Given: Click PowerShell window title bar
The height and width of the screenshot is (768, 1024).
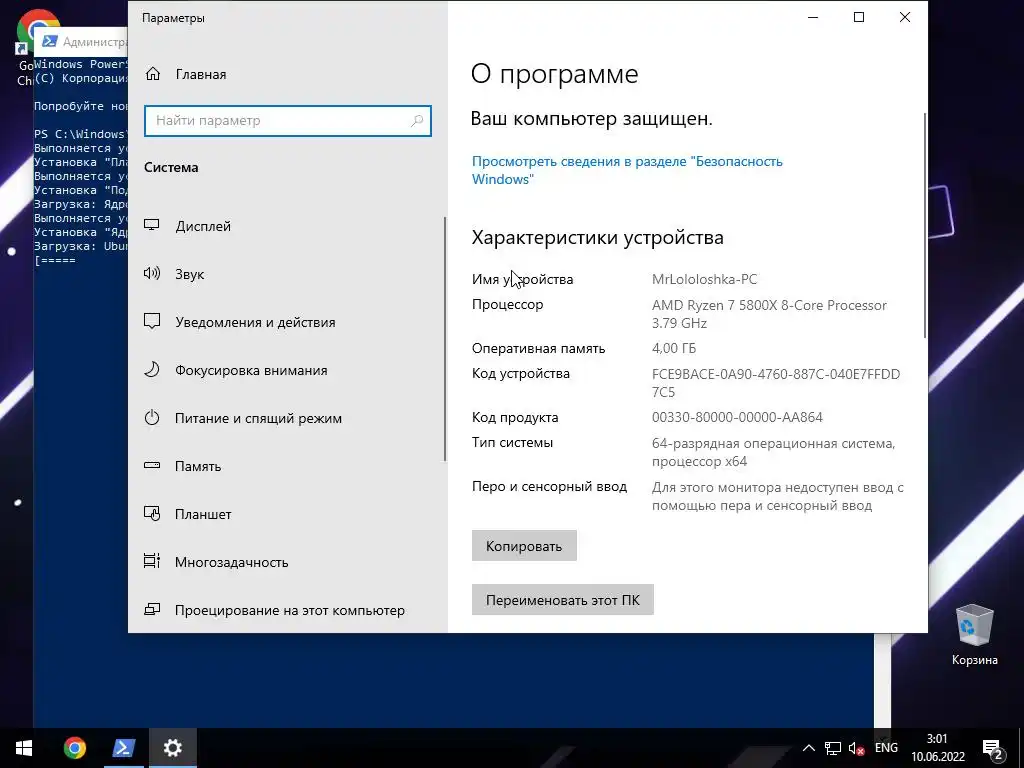Looking at the screenshot, I should (82, 42).
